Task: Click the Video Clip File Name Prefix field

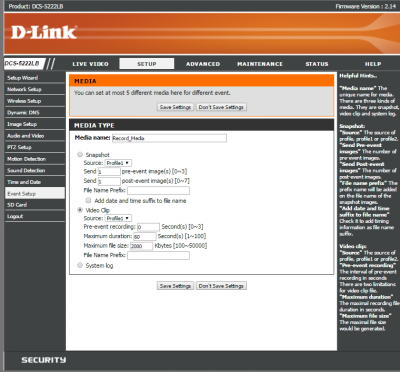Action: pos(158,255)
